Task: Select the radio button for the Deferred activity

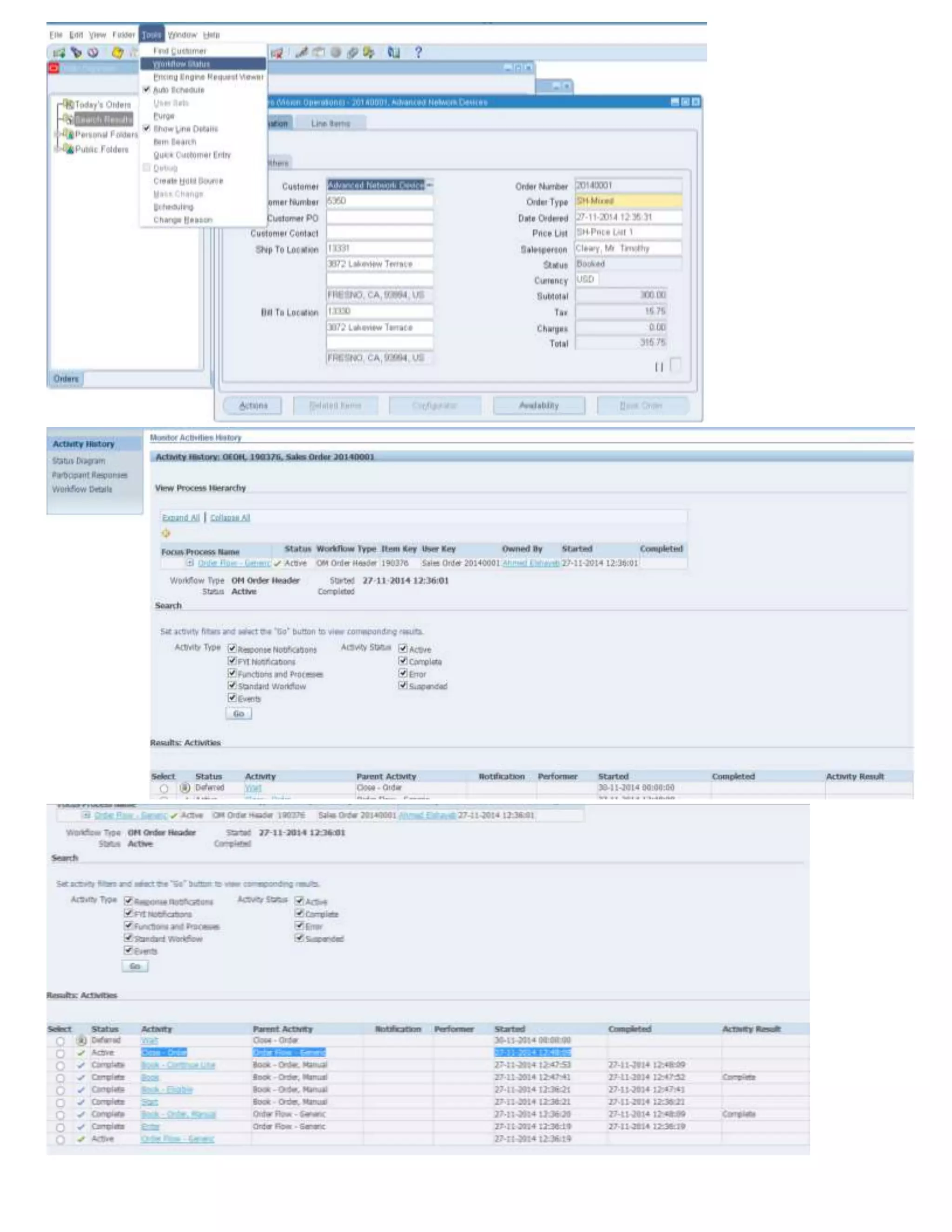Action: (164, 788)
